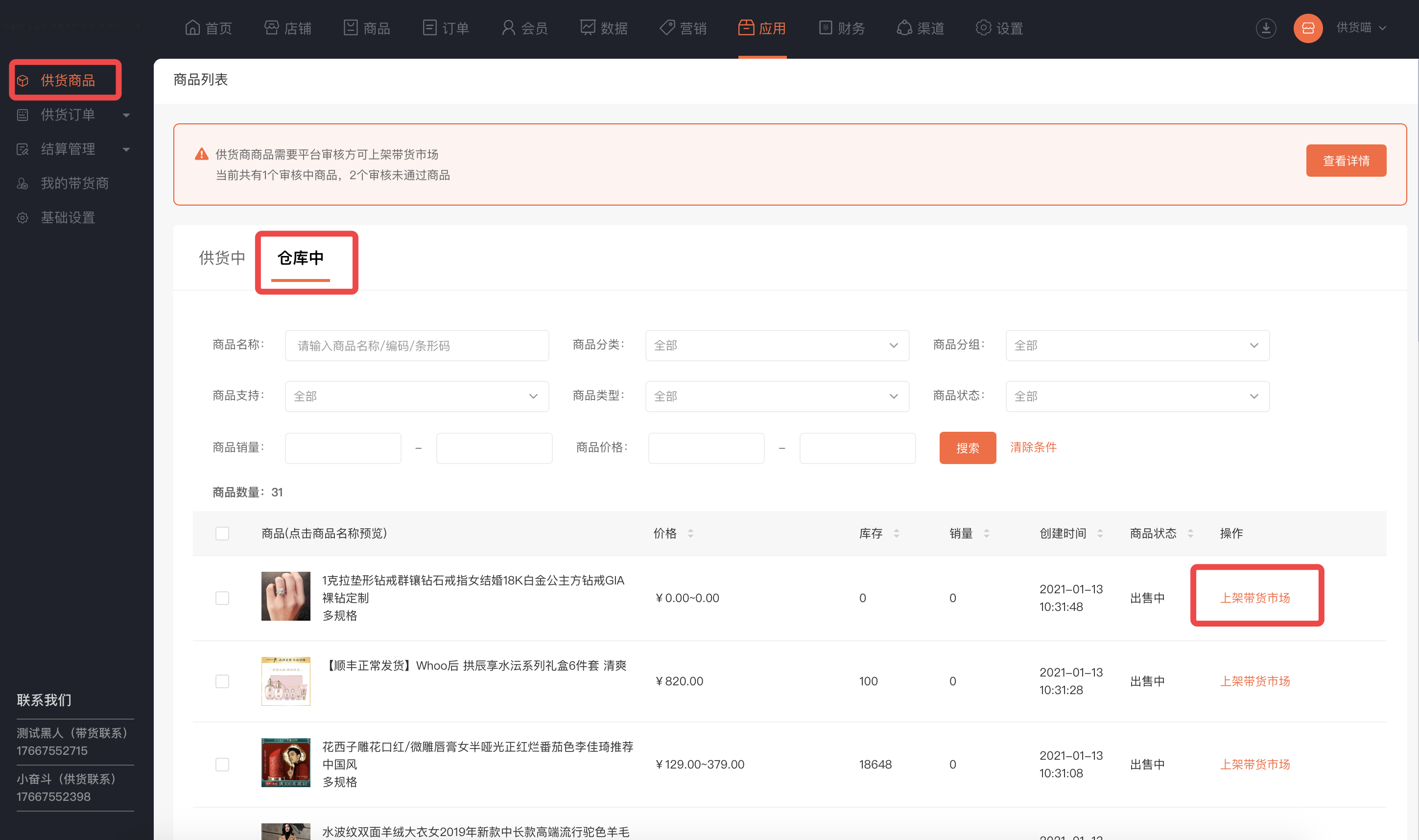Click the download icon in top bar
This screenshot has height=840, width=1419.
(1266, 28)
